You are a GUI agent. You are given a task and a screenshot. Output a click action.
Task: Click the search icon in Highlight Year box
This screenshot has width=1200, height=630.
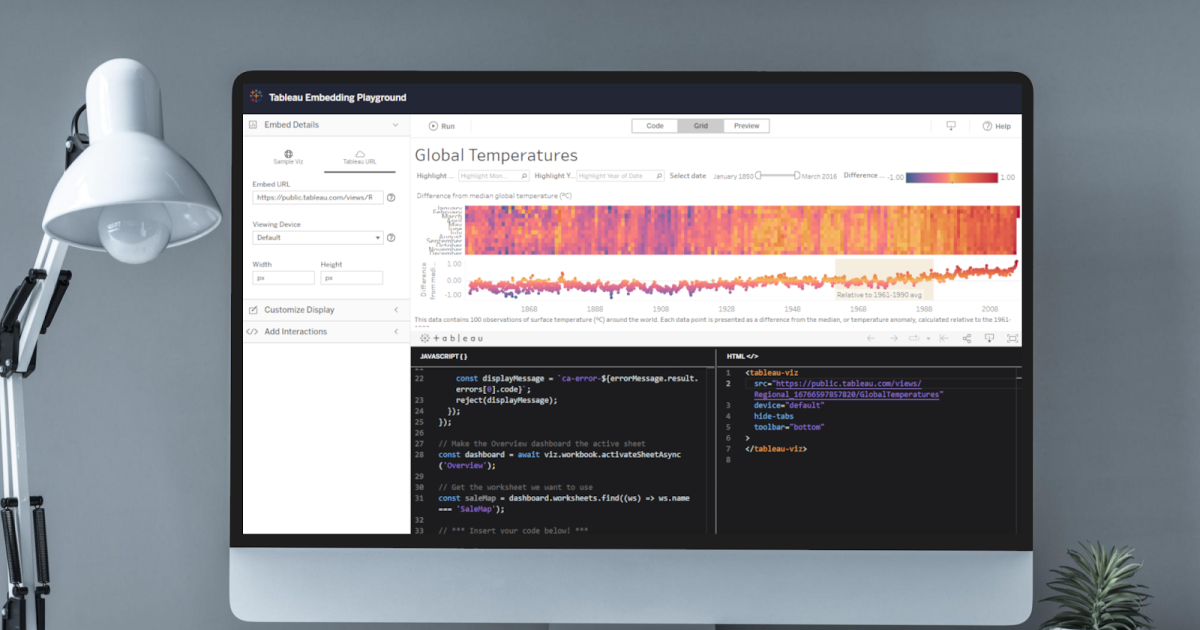coord(659,176)
